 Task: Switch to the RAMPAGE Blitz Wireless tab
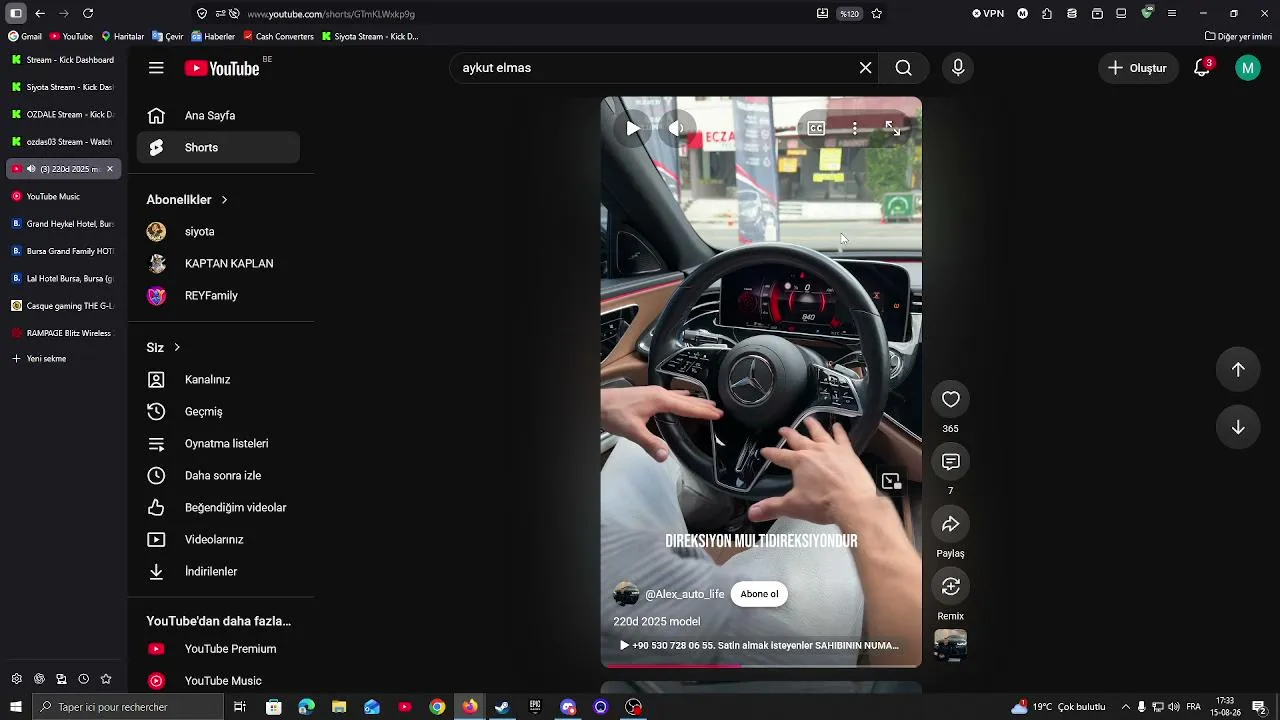point(63,333)
